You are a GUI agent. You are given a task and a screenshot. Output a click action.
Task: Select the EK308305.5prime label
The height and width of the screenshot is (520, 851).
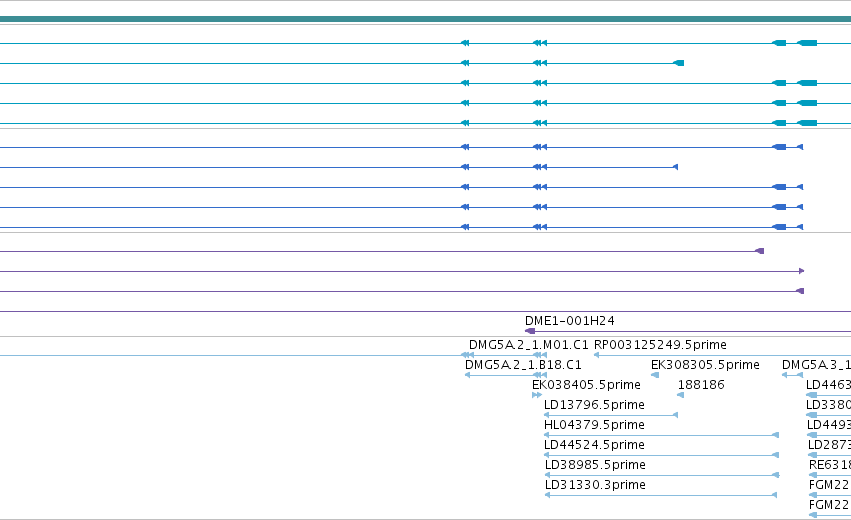705,365
